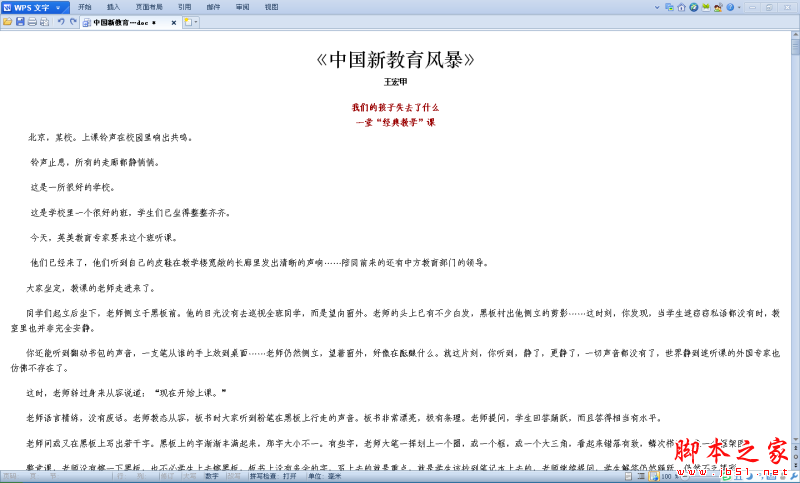This screenshot has height=483, width=800.
Task: Toggle 拼写检查 status in status bar
Action: pos(273,476)
